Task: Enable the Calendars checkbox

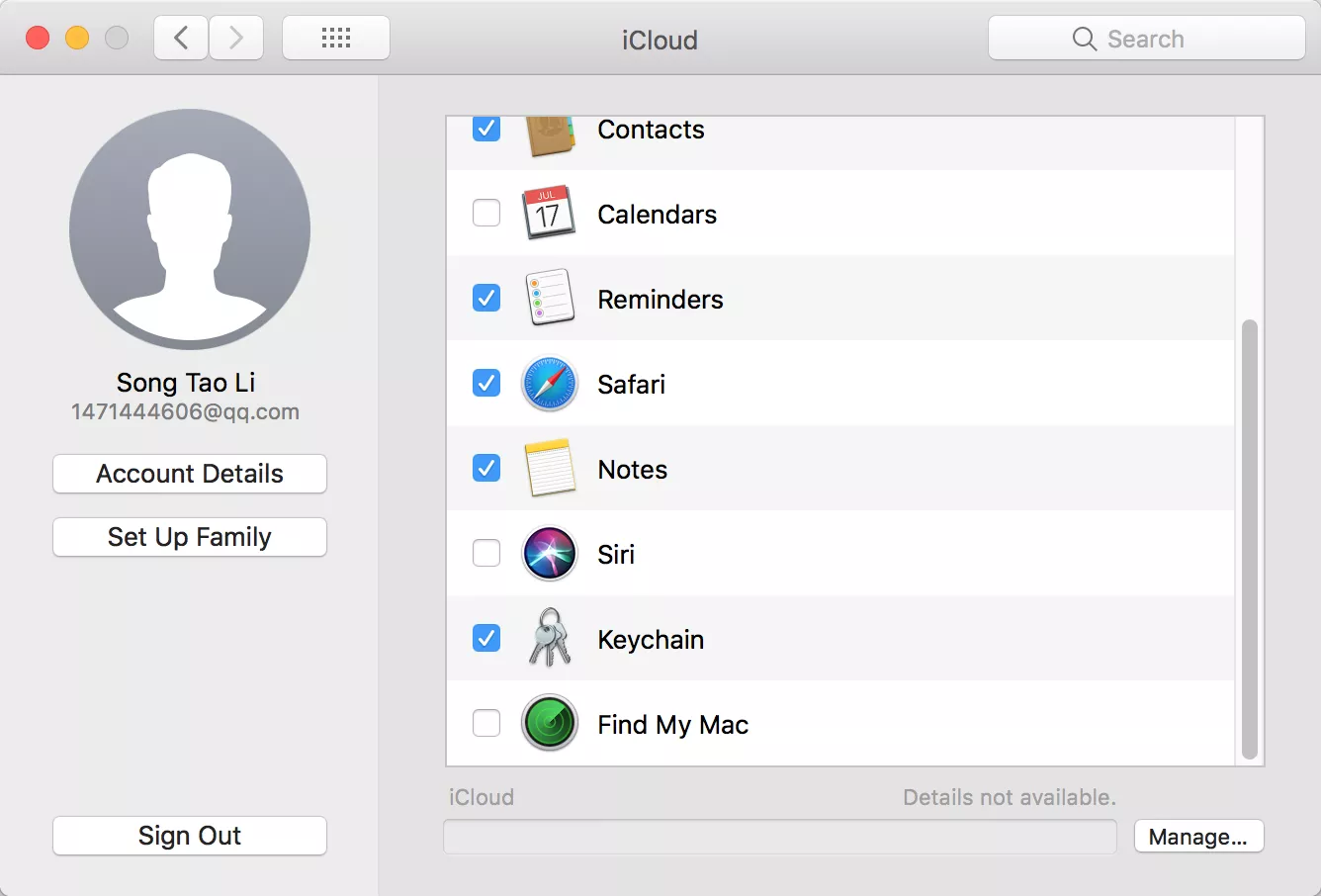Action: (x=486, y=213)
